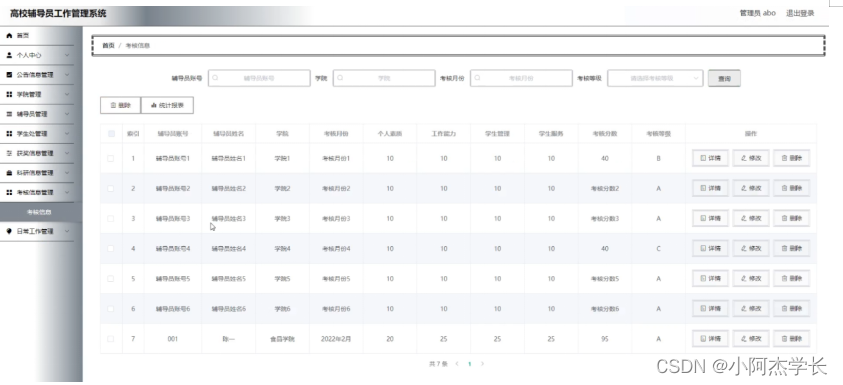Check the checkbox for row 3 辅导员账号3
843x385 pixels.
(111, 219)
